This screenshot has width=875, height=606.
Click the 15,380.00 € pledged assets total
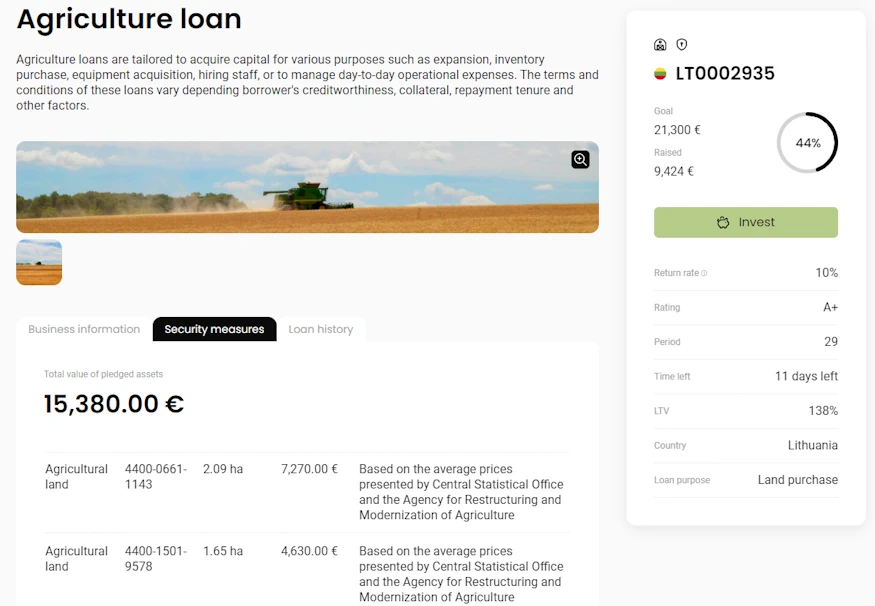(114, 404)
